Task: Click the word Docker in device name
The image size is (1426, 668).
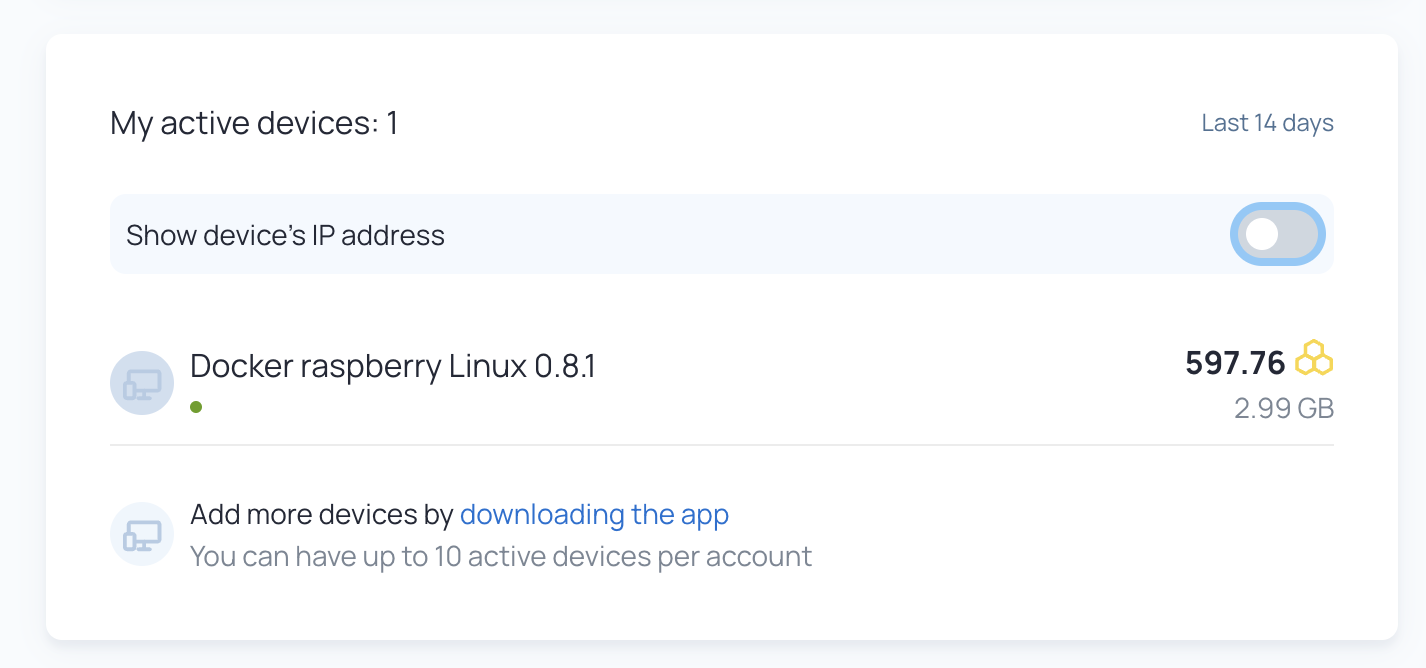Action: [240, 366]
